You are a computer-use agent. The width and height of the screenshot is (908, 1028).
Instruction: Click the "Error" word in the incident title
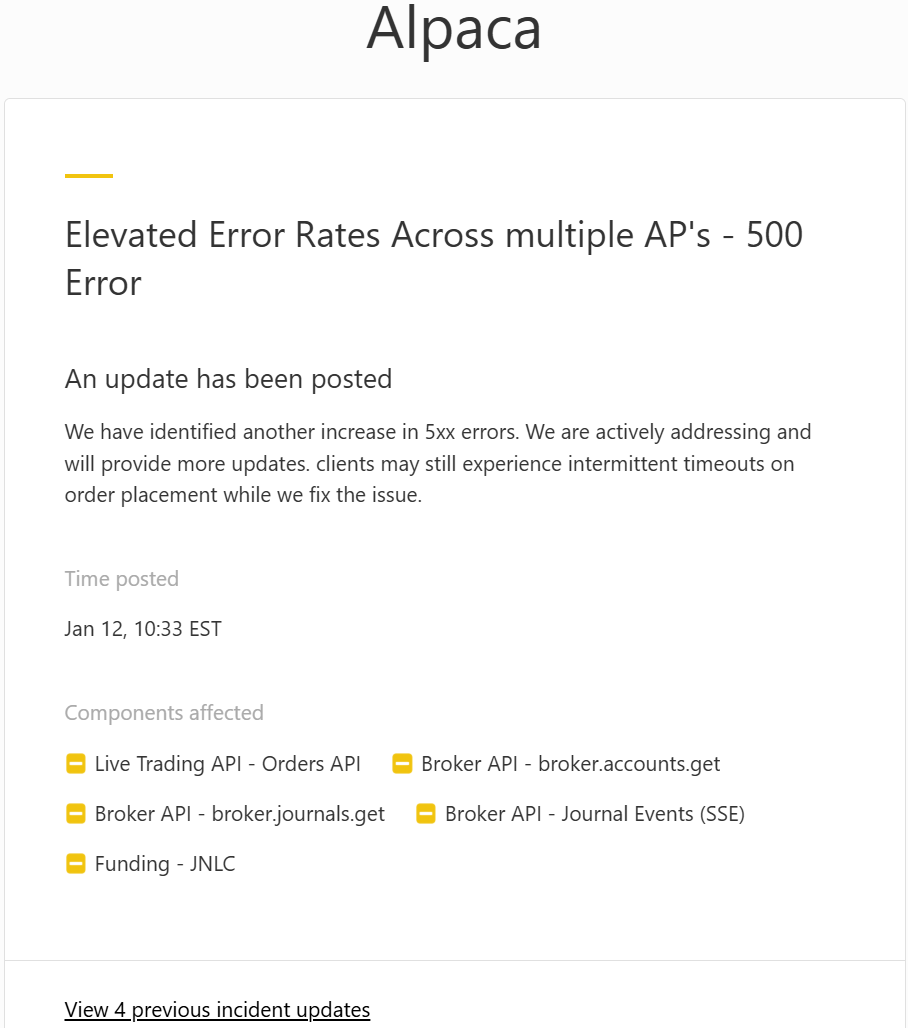[x=103, y=283]
